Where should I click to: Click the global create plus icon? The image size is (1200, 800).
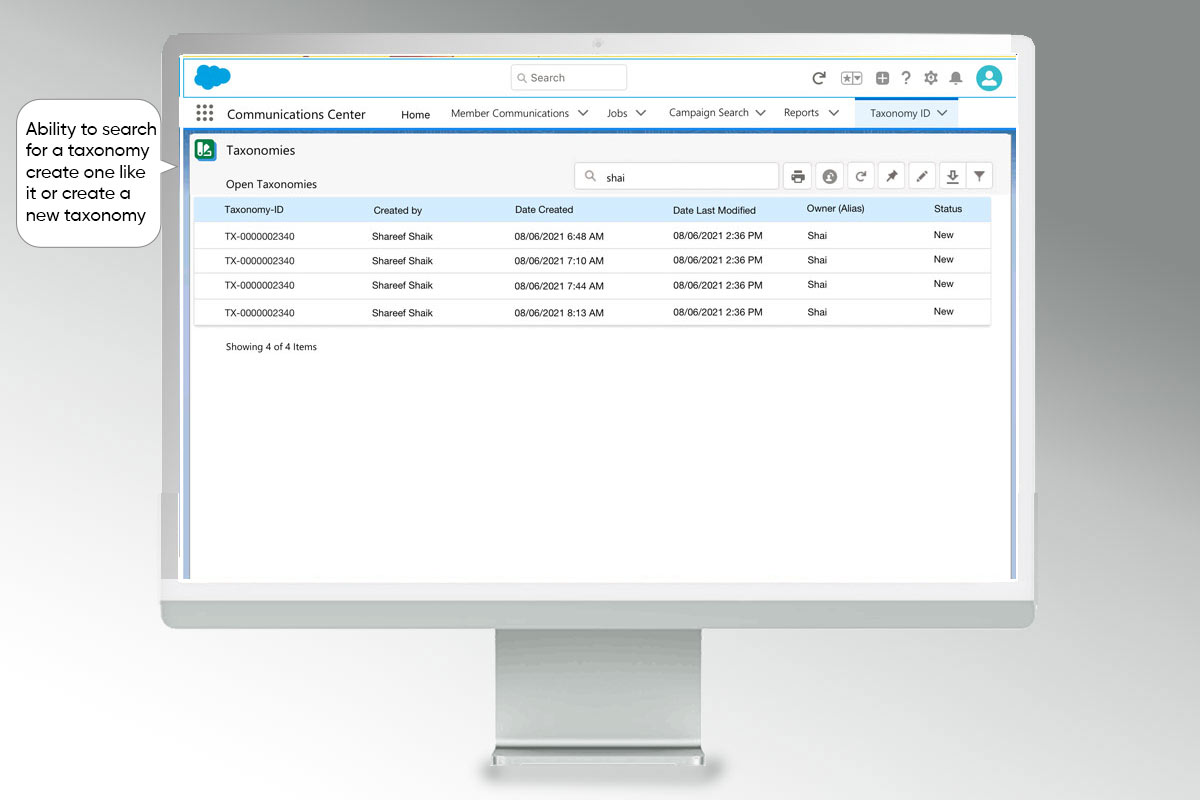point(882,78)
